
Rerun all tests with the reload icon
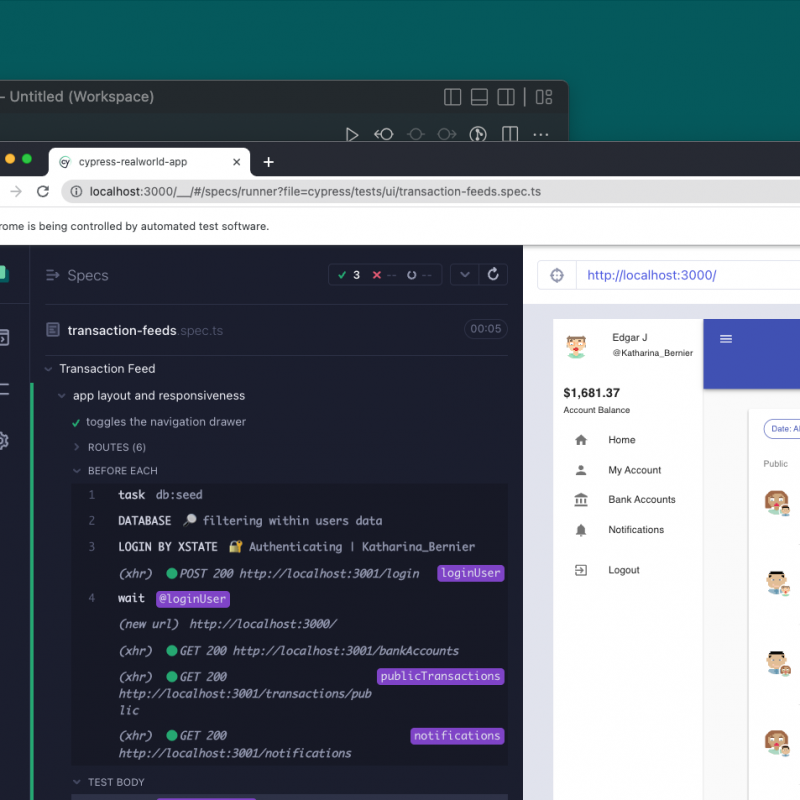click(492, 275)
